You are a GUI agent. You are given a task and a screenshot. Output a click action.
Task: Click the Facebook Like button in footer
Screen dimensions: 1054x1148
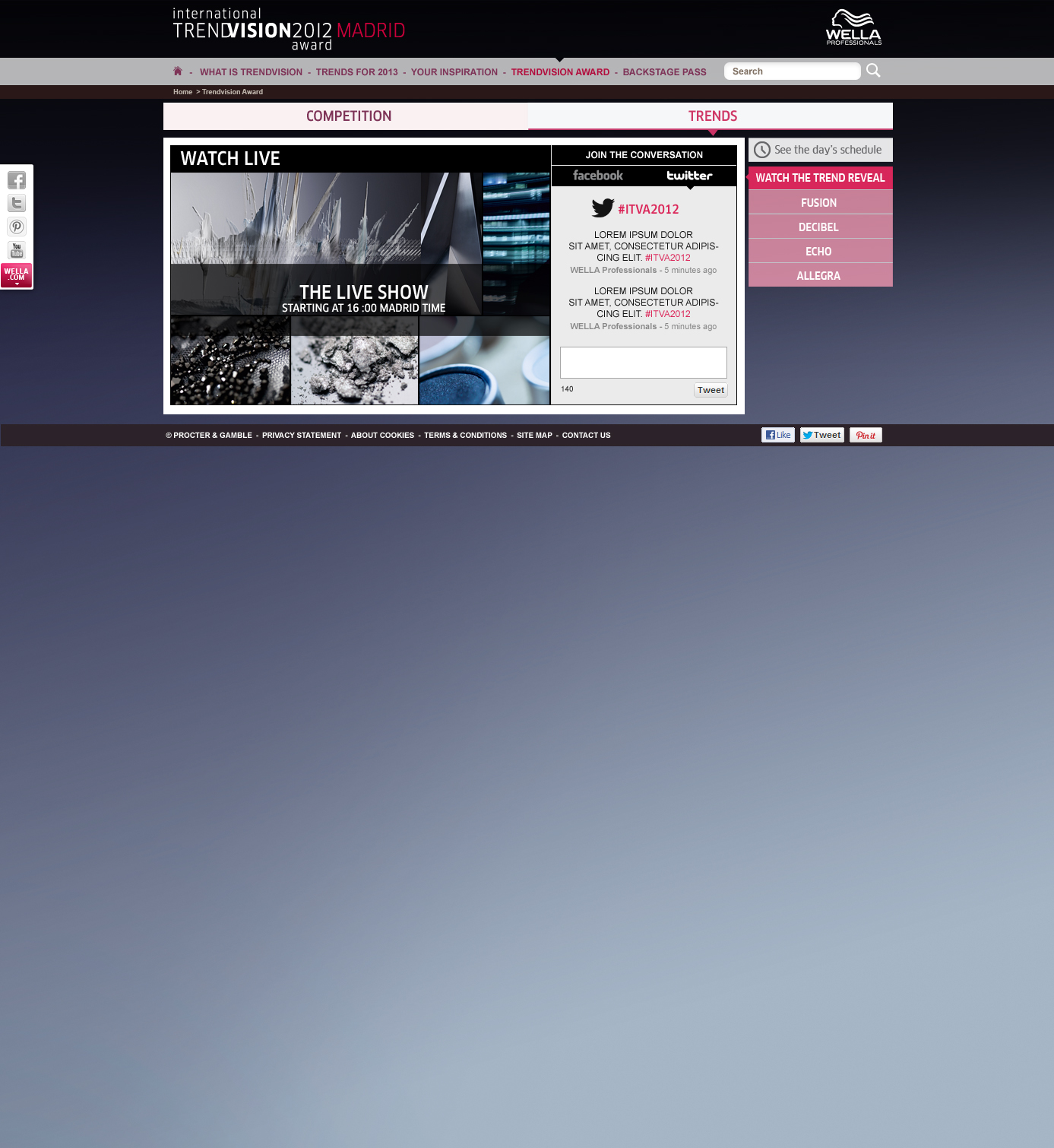[x=778, y=435]
